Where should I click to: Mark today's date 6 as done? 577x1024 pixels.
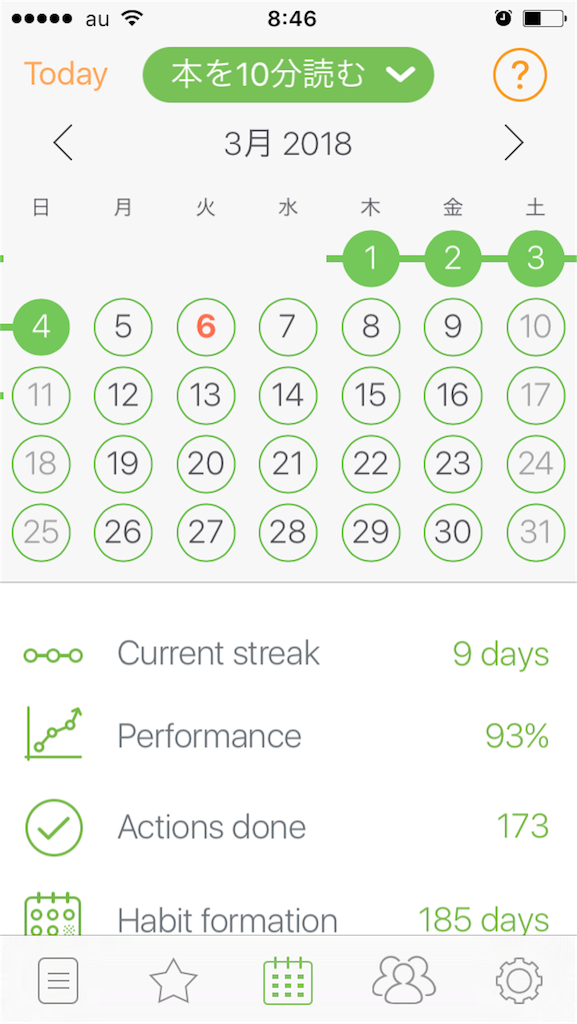[206, 327]
